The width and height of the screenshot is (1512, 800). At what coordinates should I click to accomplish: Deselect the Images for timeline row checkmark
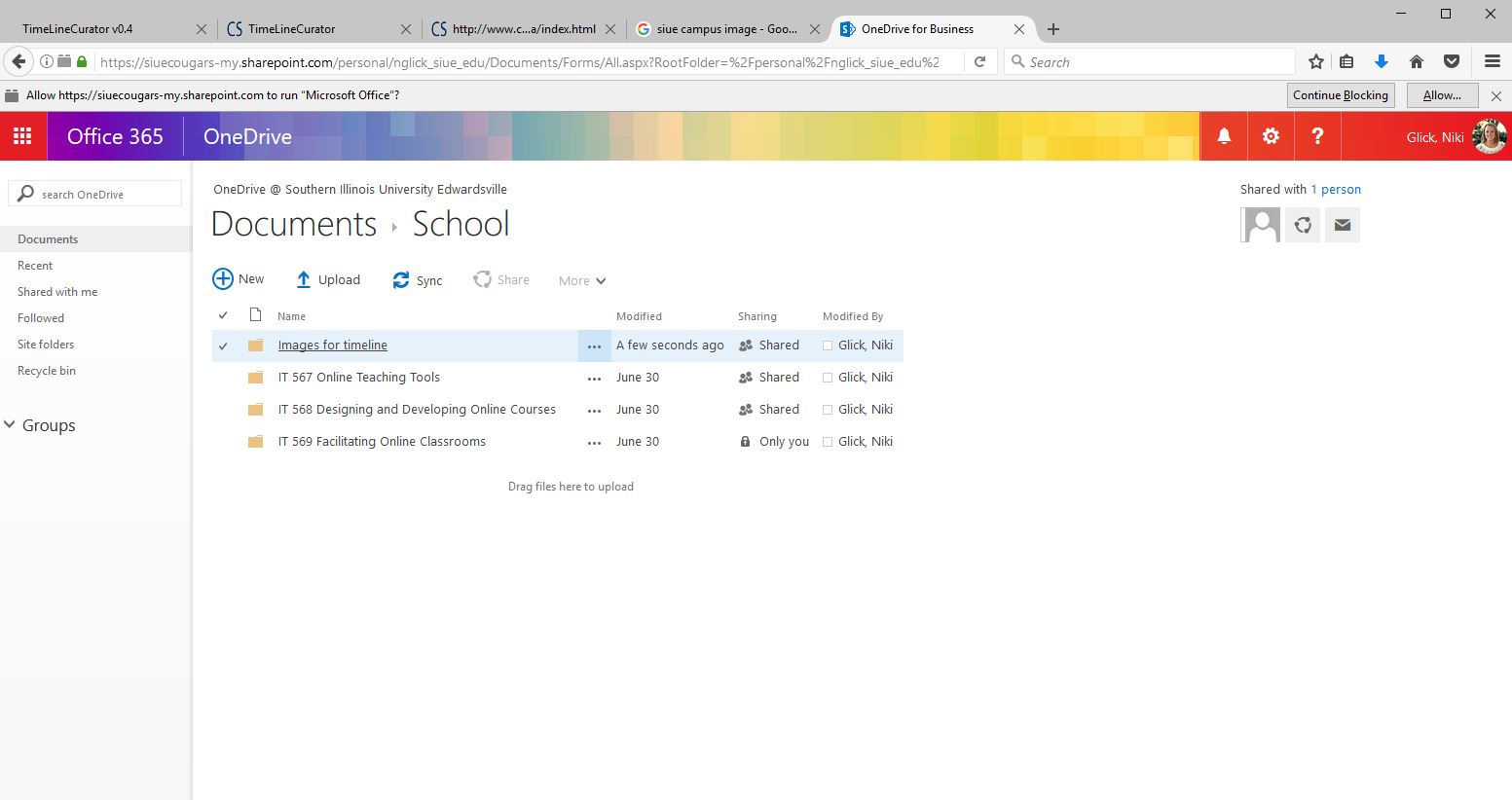[x=223, y=345]
